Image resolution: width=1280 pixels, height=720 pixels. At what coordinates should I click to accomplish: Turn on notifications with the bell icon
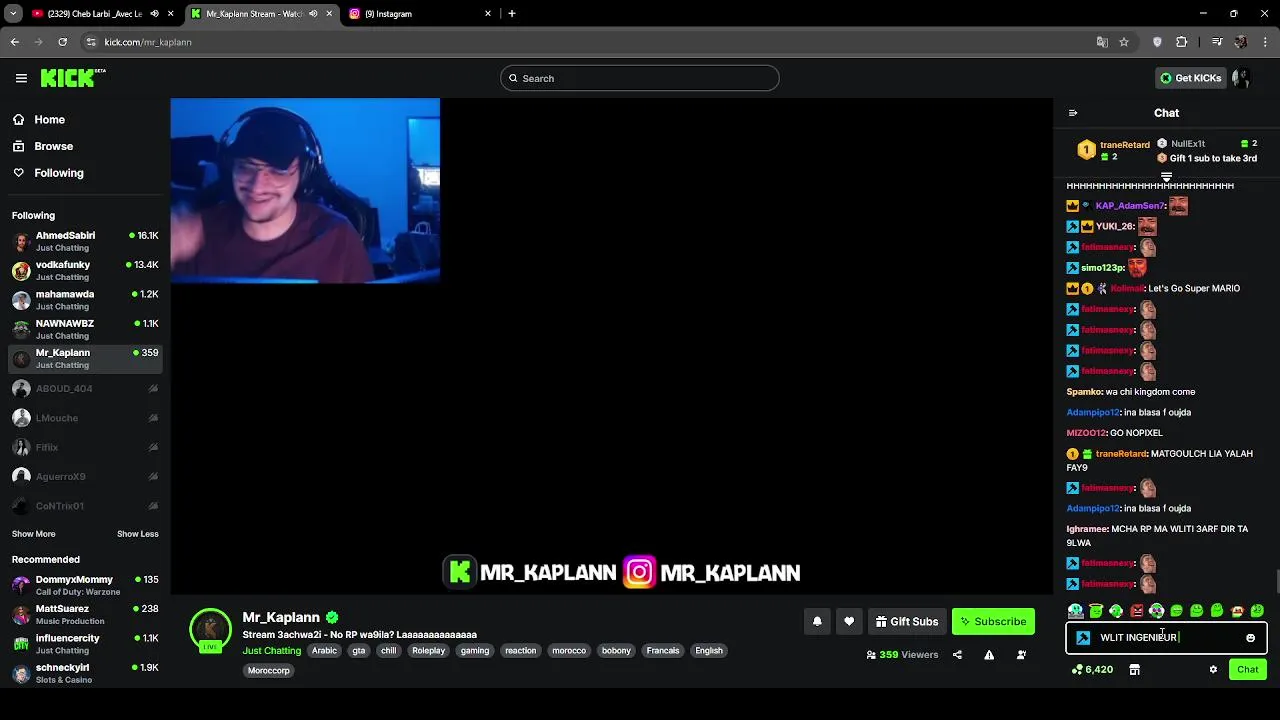[817, 622]
